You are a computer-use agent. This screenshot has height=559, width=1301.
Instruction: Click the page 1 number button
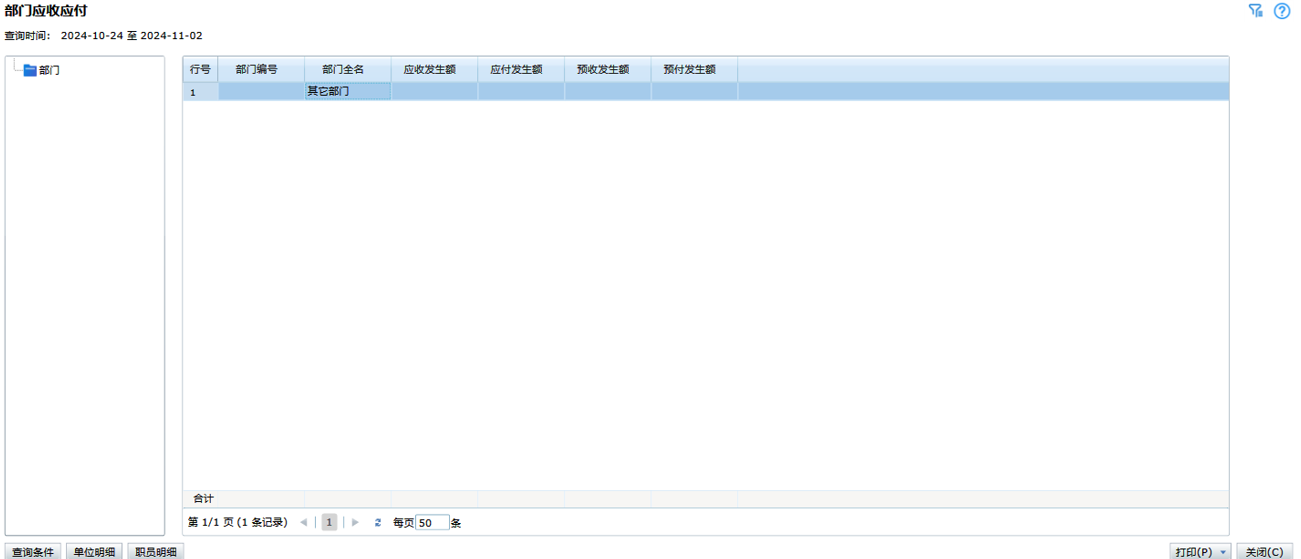tap(329, 522)
